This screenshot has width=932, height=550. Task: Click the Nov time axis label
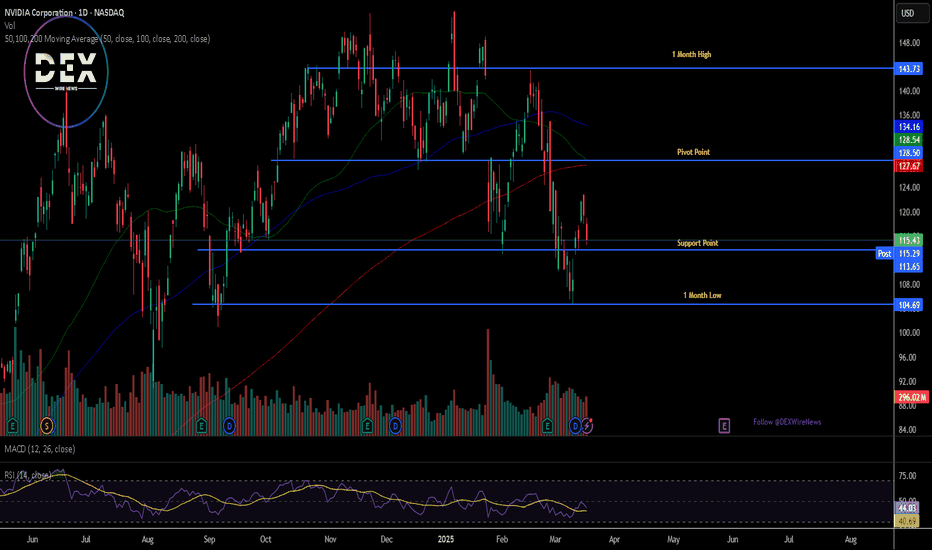(x=330, y=540)
